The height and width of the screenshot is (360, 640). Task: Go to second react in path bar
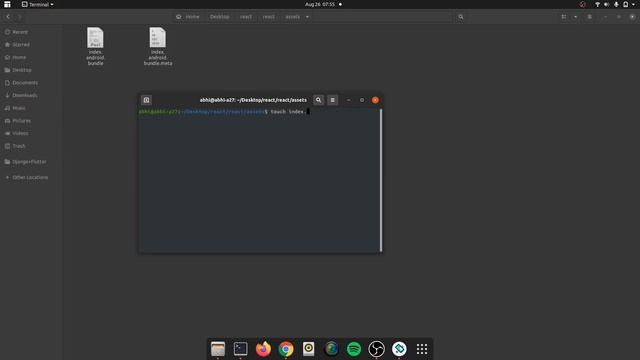pos(269,17)
